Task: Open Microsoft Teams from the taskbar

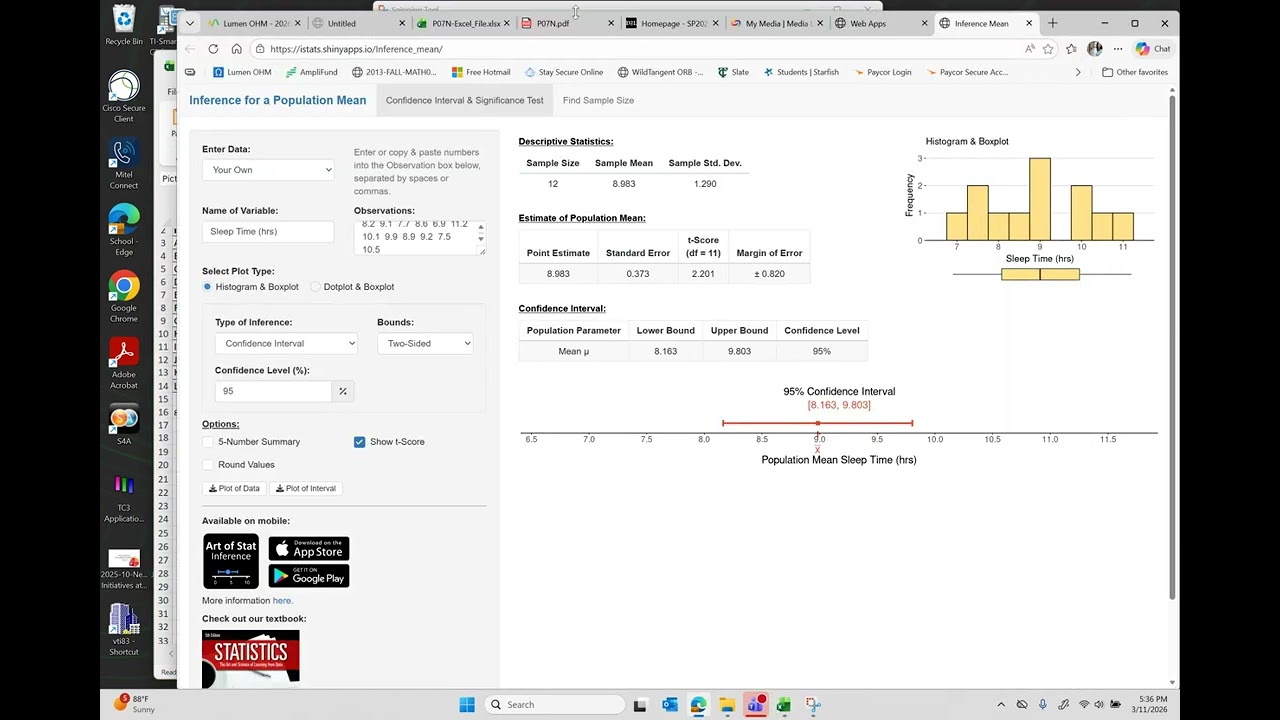Action: [x=756, y=704]
